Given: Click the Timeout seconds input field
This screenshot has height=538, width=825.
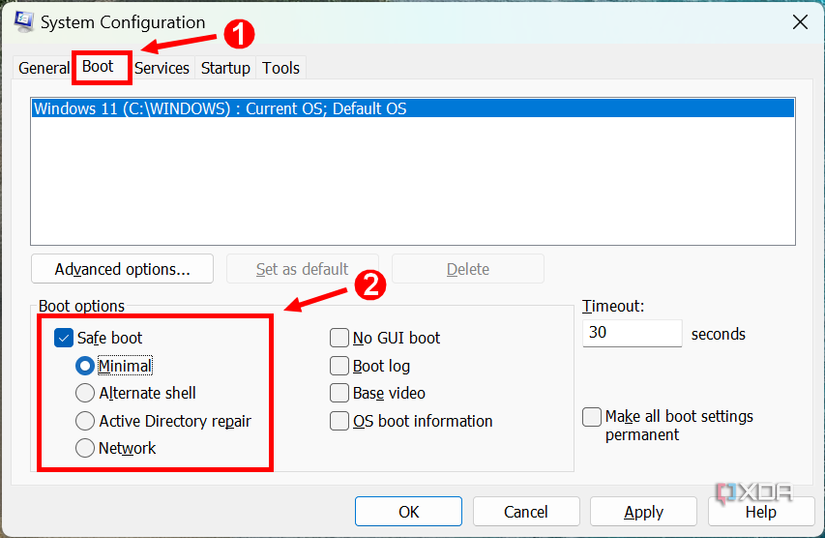Looking at the screenshot, I should [x=632, y=333].
